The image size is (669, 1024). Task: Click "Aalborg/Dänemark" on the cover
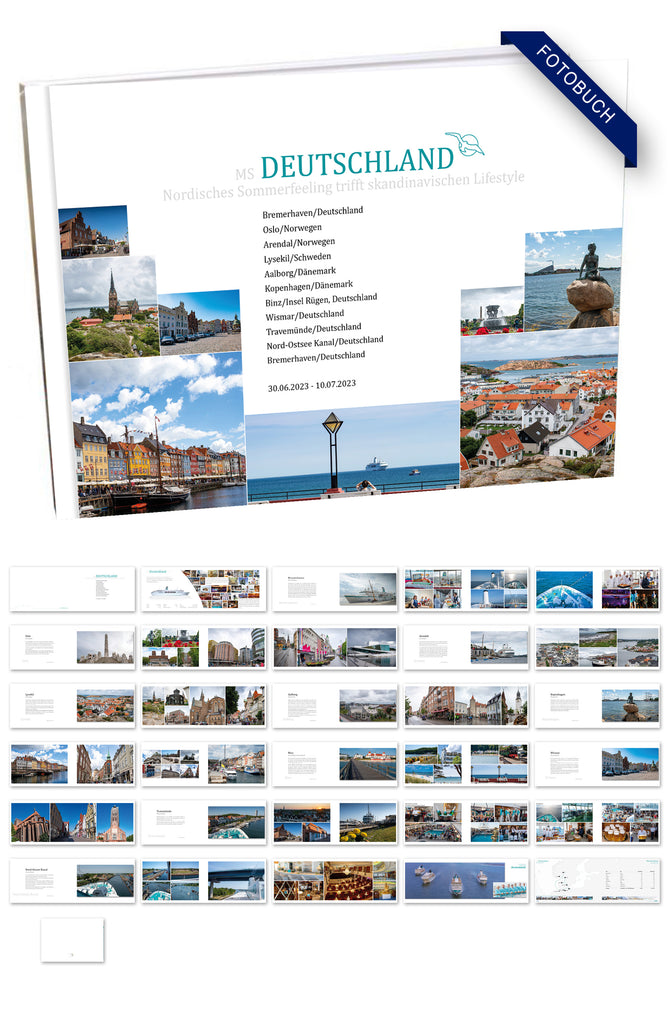coord(300,272)
